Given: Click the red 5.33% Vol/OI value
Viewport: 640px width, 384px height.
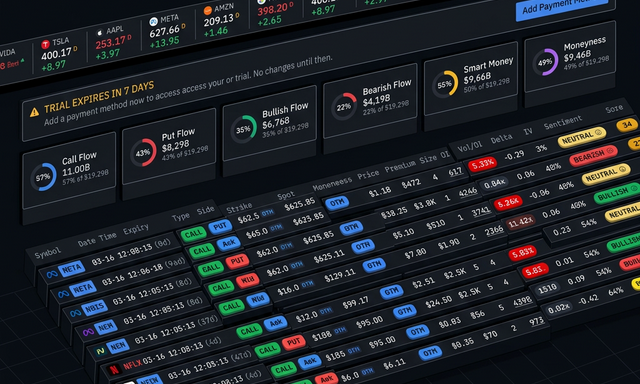Looking at the screenshot, I should click(482, 164).
